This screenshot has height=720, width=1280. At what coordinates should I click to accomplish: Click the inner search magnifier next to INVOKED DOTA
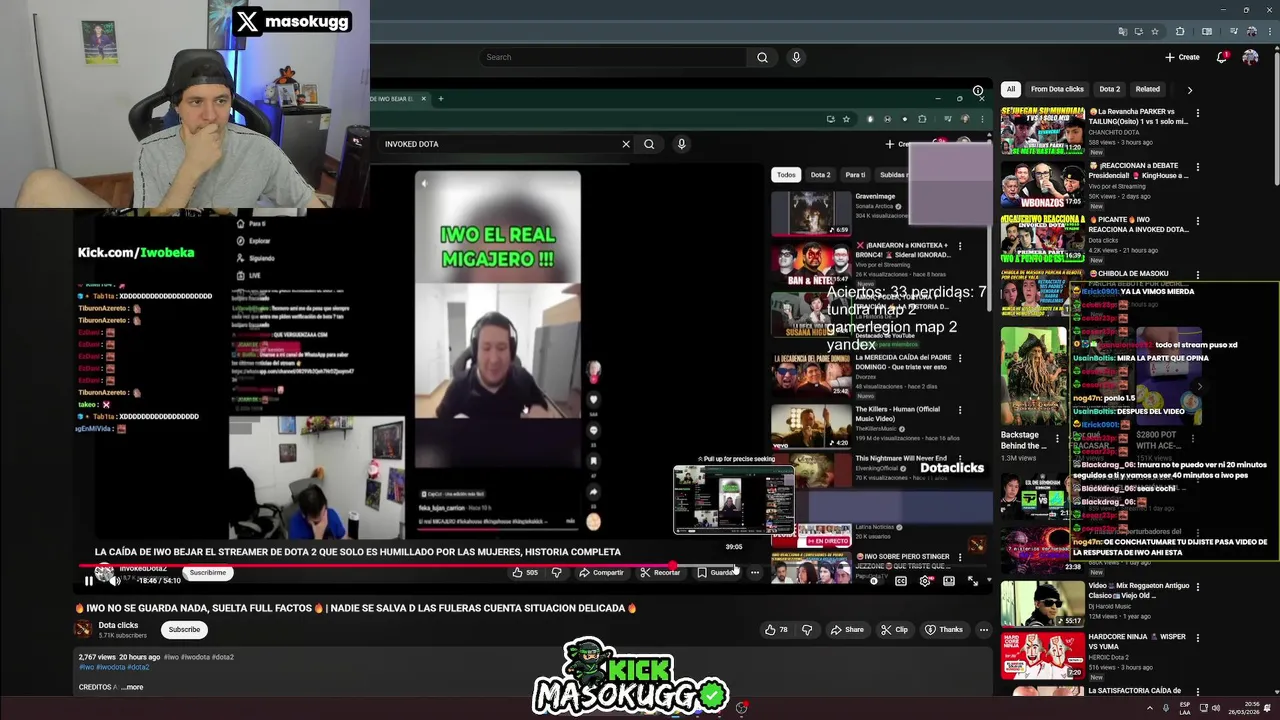tap(649, 144)
